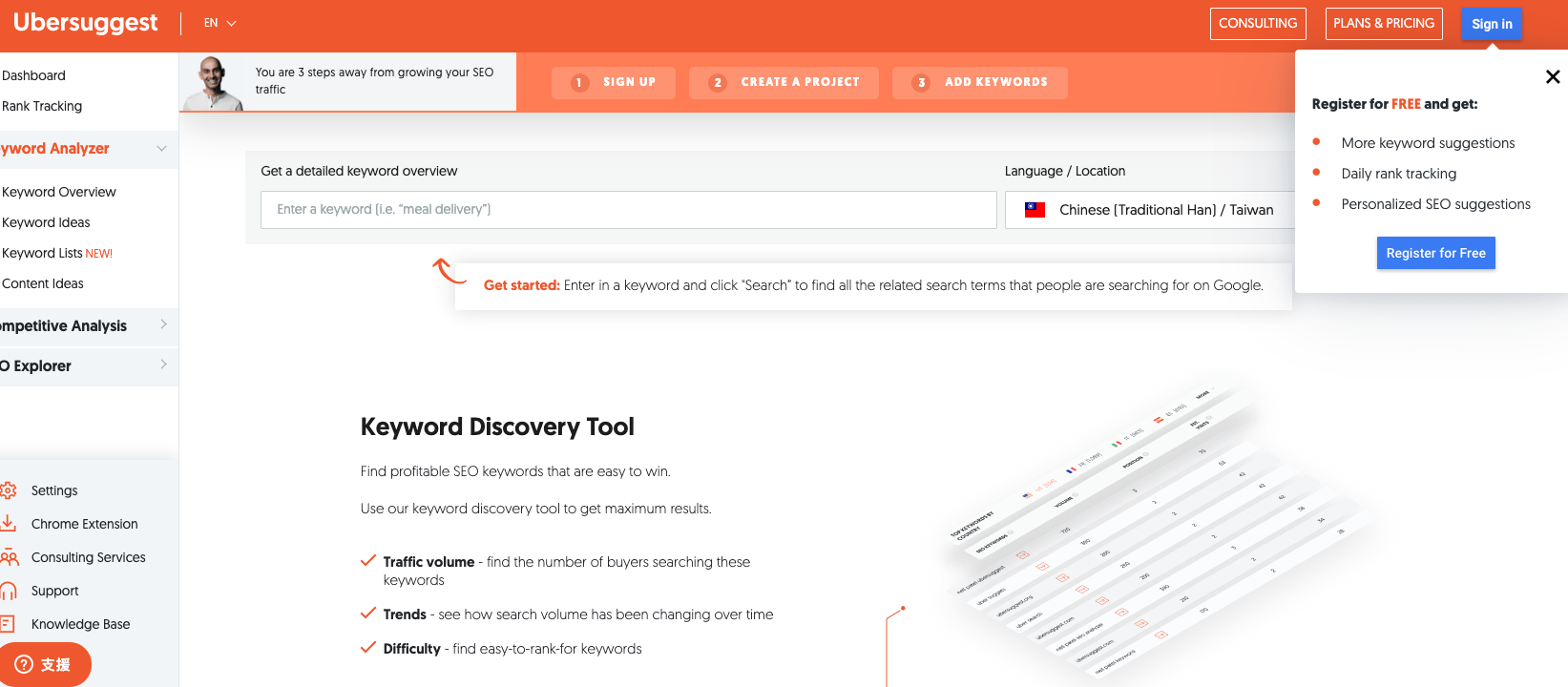Screen dimensions: 1568x687
Task: Click 'Get a detailed keyword overview' label
Action: [359, 171]
